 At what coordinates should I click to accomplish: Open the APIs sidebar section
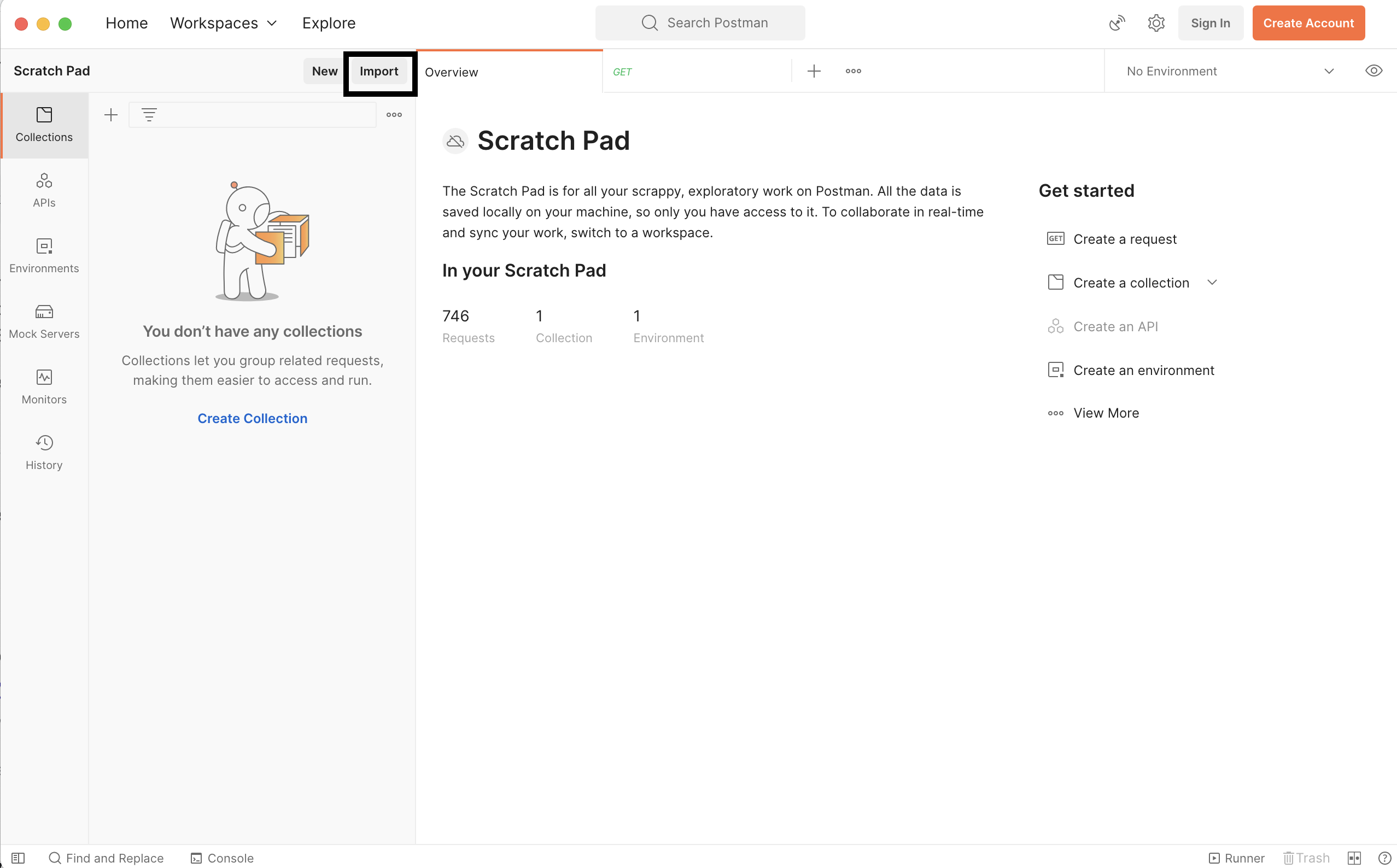pyautogui.click(x=44, y=190)
